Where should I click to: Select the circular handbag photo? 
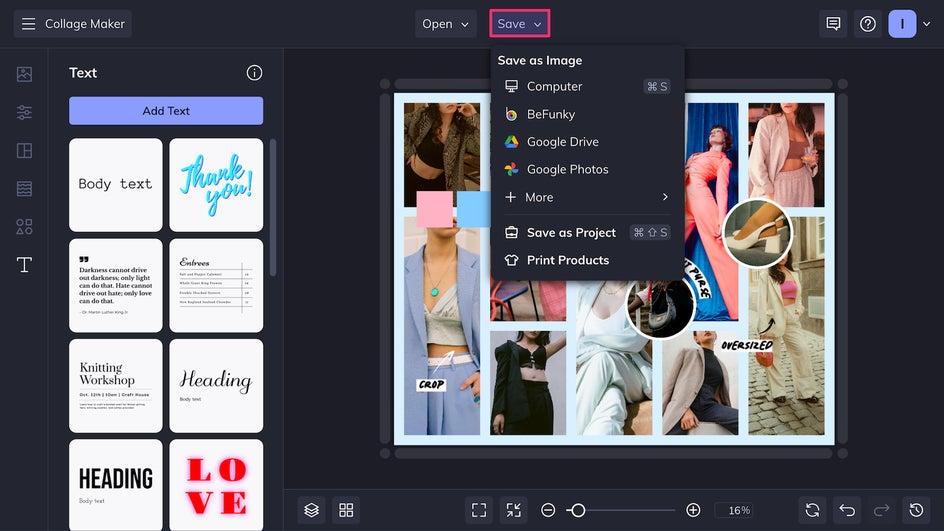660,306
